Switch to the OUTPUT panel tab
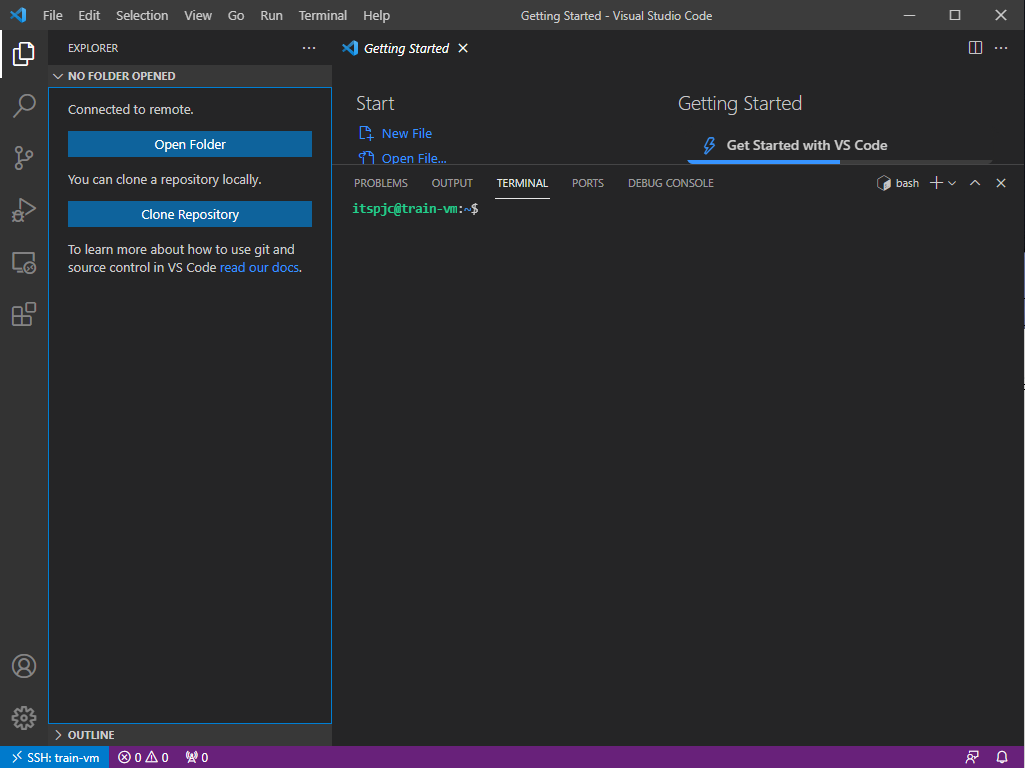The height and width of the screenshot is (768, 1025). click(452, 183)
